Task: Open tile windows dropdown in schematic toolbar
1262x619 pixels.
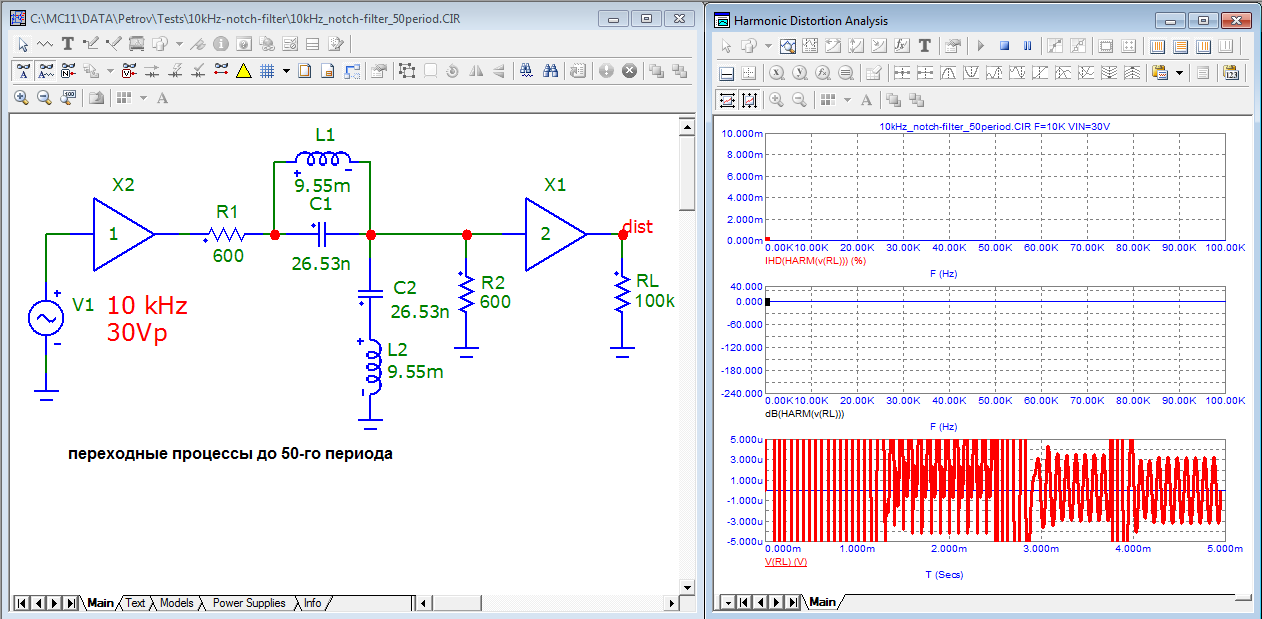Action: [x=143, y=98]
